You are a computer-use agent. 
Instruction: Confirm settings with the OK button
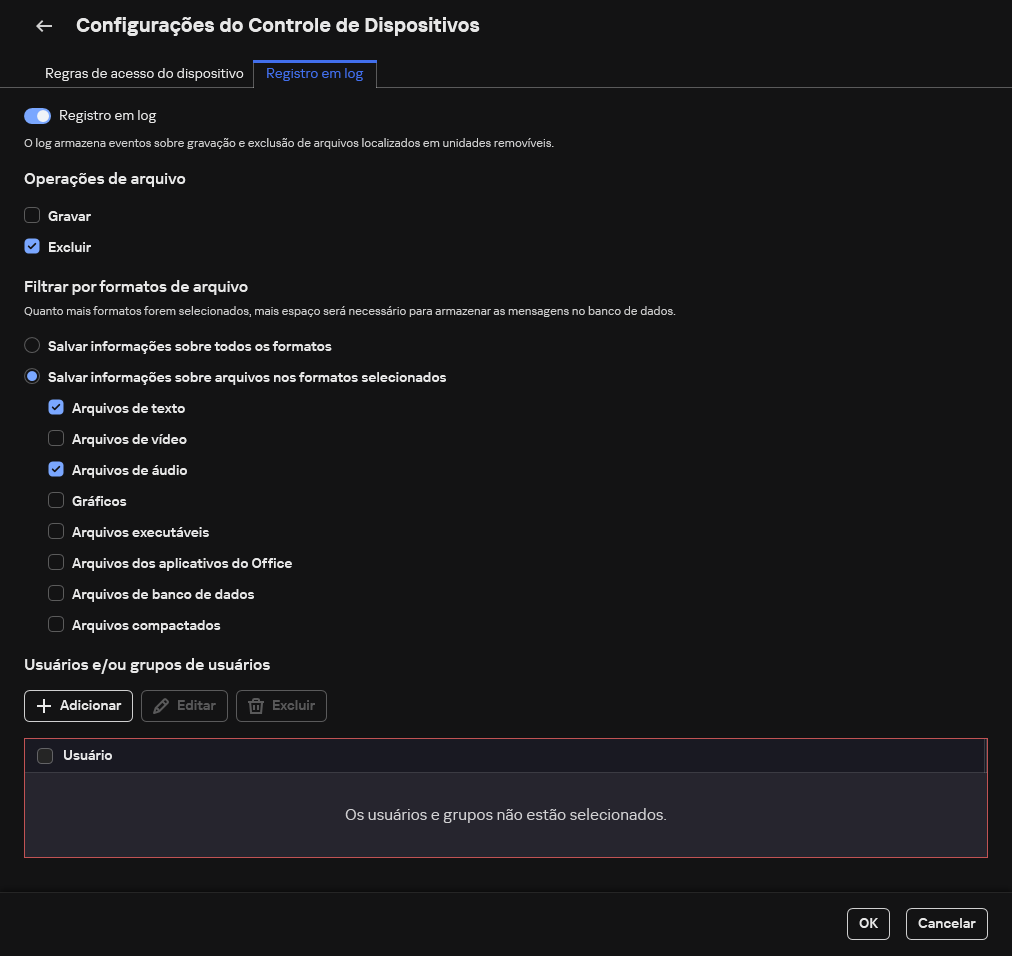tap(868, 923)
